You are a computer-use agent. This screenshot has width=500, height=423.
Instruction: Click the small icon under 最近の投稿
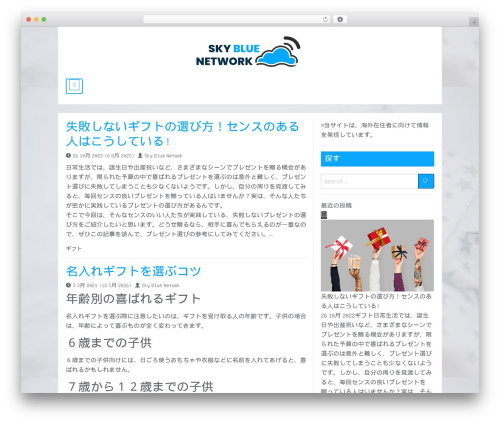tap(324, 215)
